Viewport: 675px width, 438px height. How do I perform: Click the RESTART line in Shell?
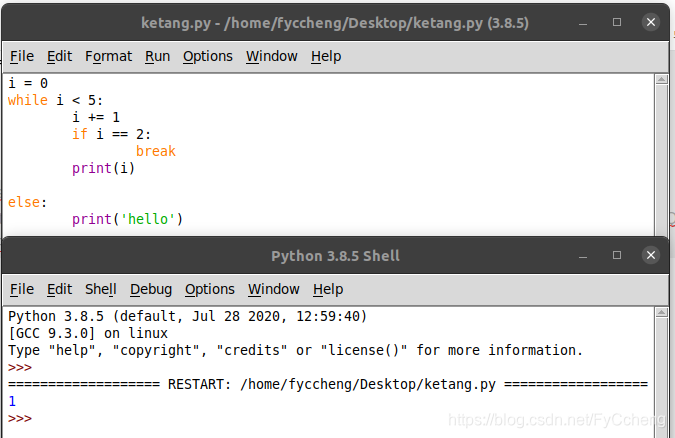[328, 384]
